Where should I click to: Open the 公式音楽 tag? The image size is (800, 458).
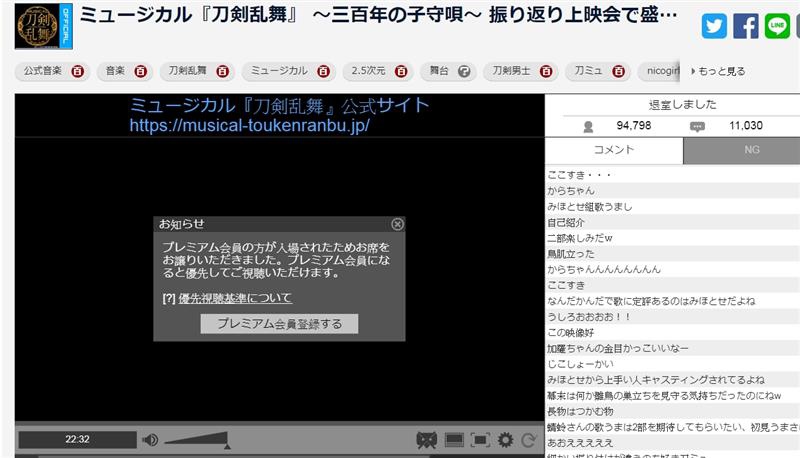click(x=43, y=71)
